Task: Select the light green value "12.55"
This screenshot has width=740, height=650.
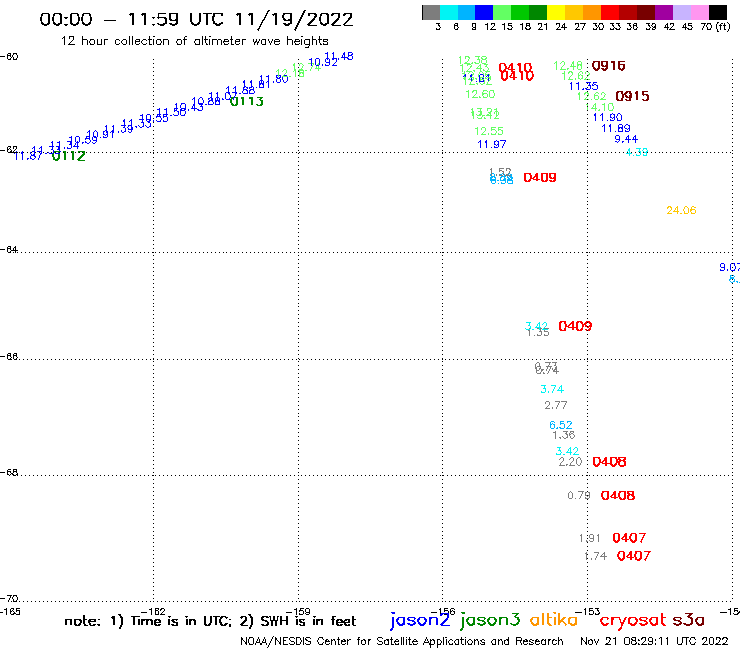Action: coord(489,131)
